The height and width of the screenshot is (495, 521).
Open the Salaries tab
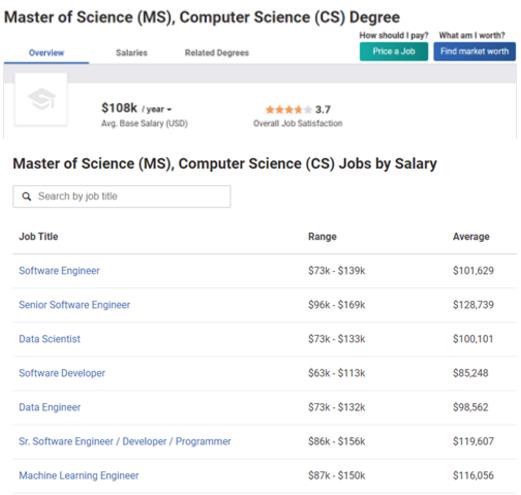pos(131,53)
